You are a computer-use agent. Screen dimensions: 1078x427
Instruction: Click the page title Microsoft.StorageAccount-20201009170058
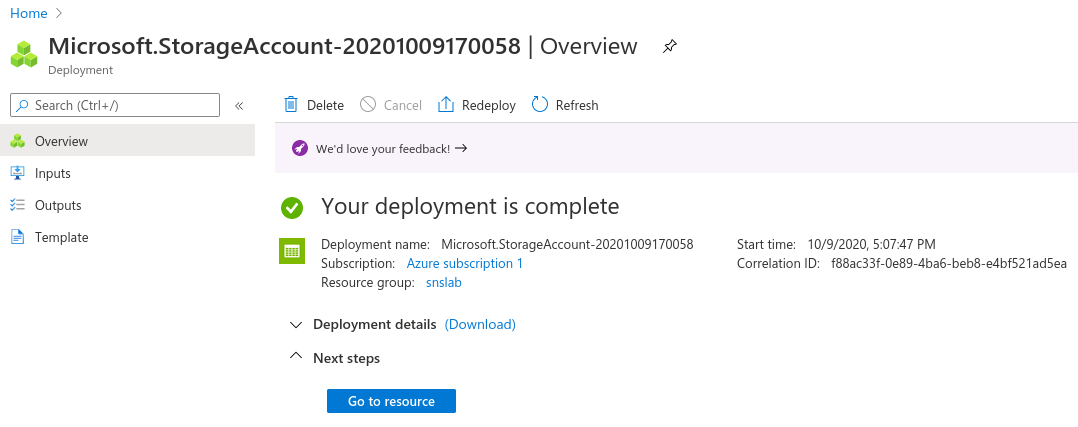[x=285, y=46]
